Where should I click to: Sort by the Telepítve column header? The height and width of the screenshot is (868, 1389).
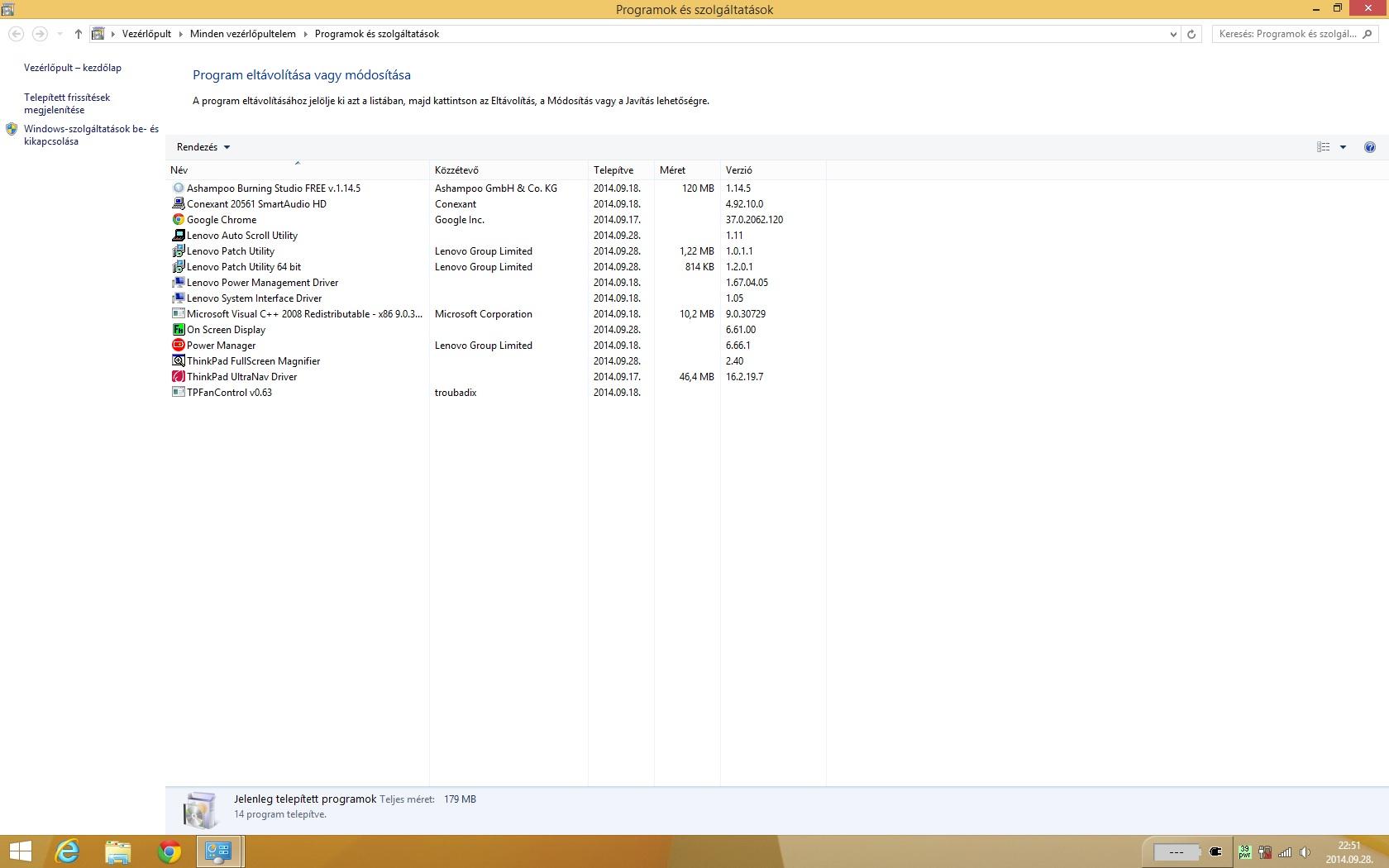tap(621, 170)
